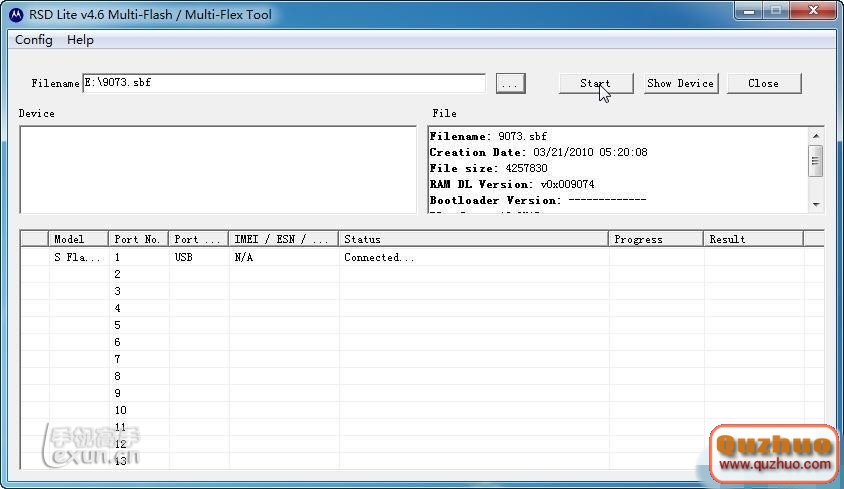Image resolution: width=844 pixels, height=489 pixels.
Task: Click 'Filename: 9073.sbf' line in File panel
Action: 488,136
